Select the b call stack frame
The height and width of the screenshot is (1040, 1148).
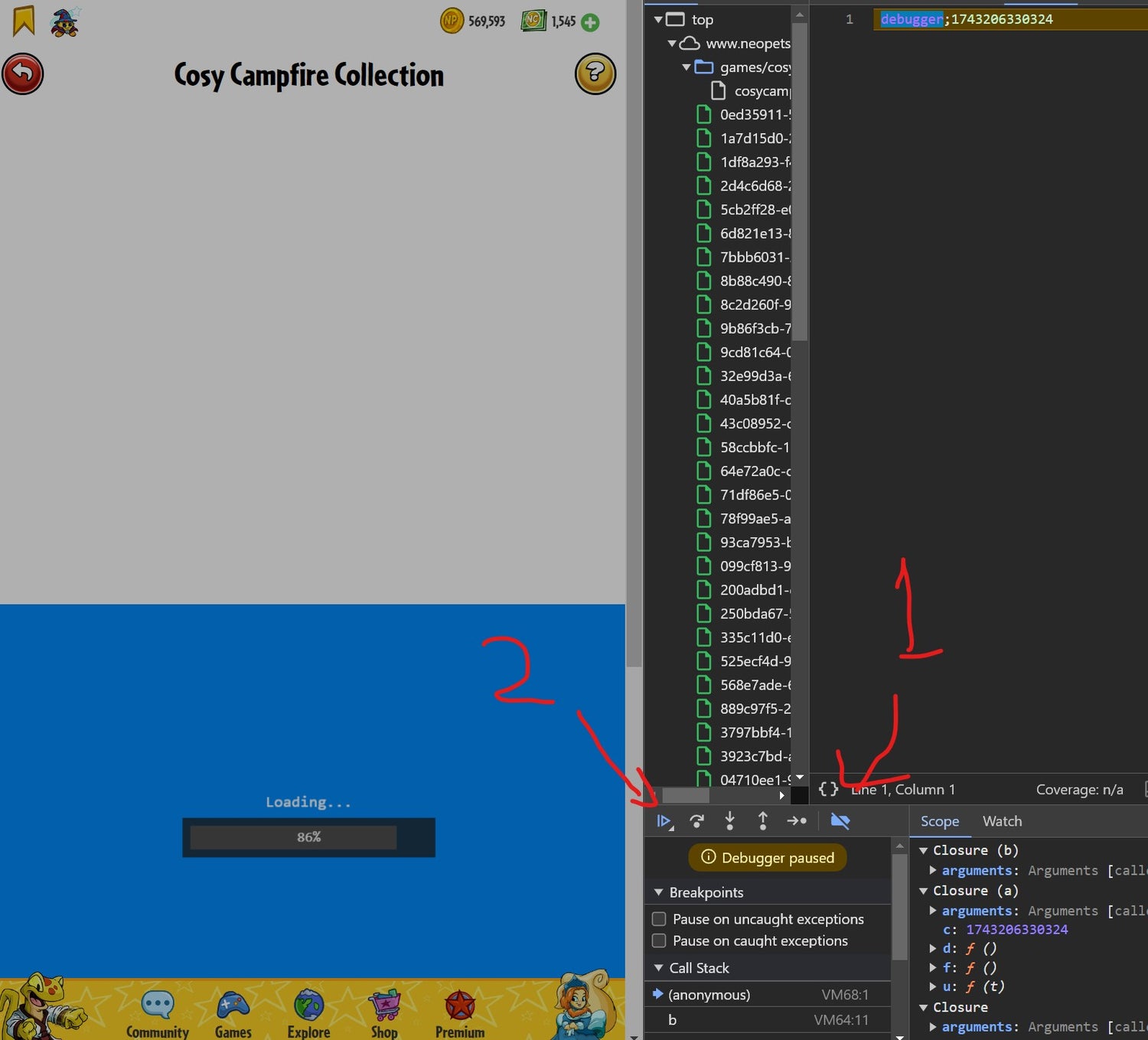point(768,1019)
